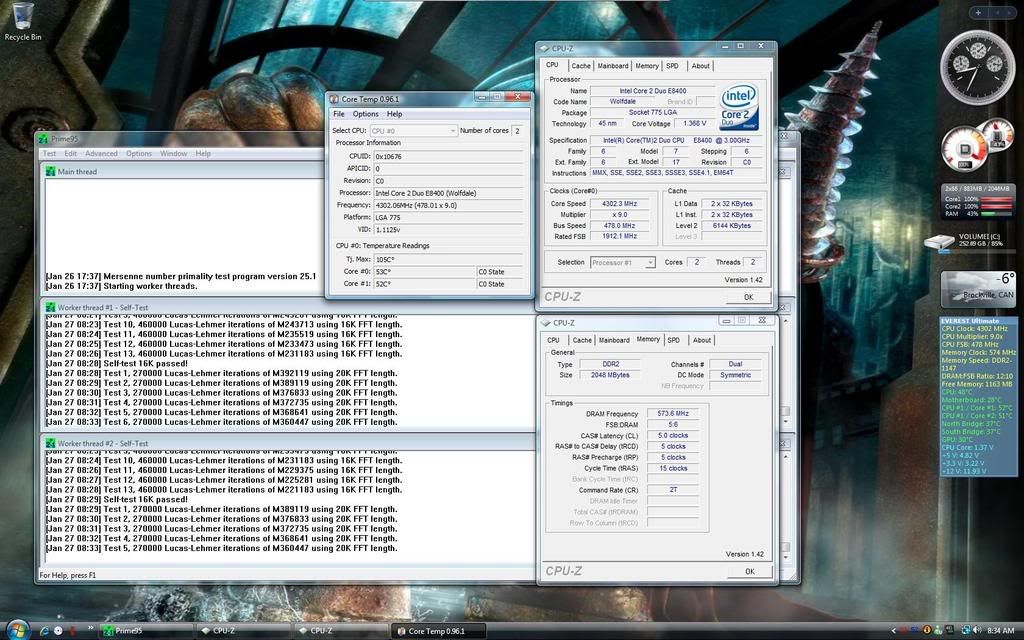This screenshot has height=640, width=1024.
Task: Switch to CPU tab in bottom CPU-Z
Action: coord(553,340)
